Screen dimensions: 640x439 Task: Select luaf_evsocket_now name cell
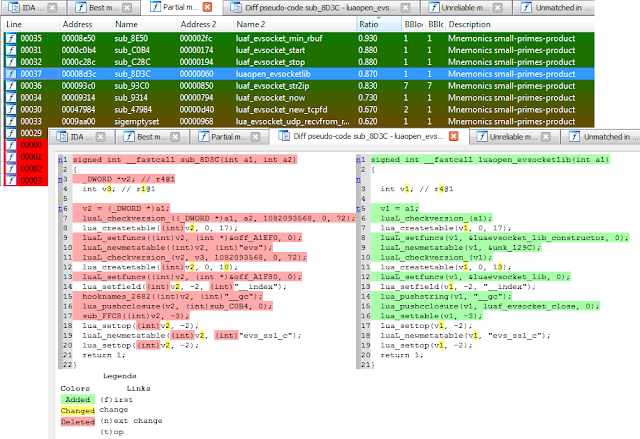pos(270,98)
